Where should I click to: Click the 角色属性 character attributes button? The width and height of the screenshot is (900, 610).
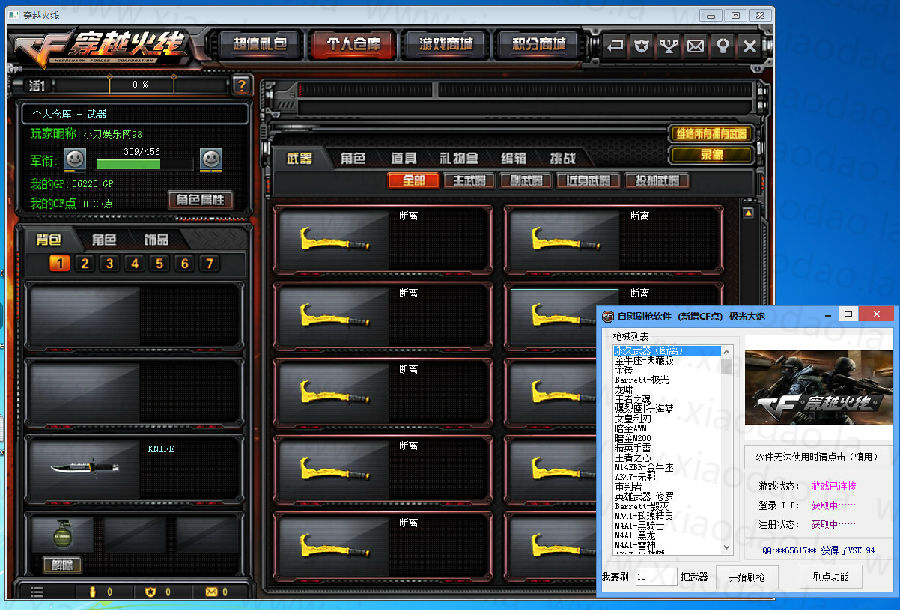point(200,200)
